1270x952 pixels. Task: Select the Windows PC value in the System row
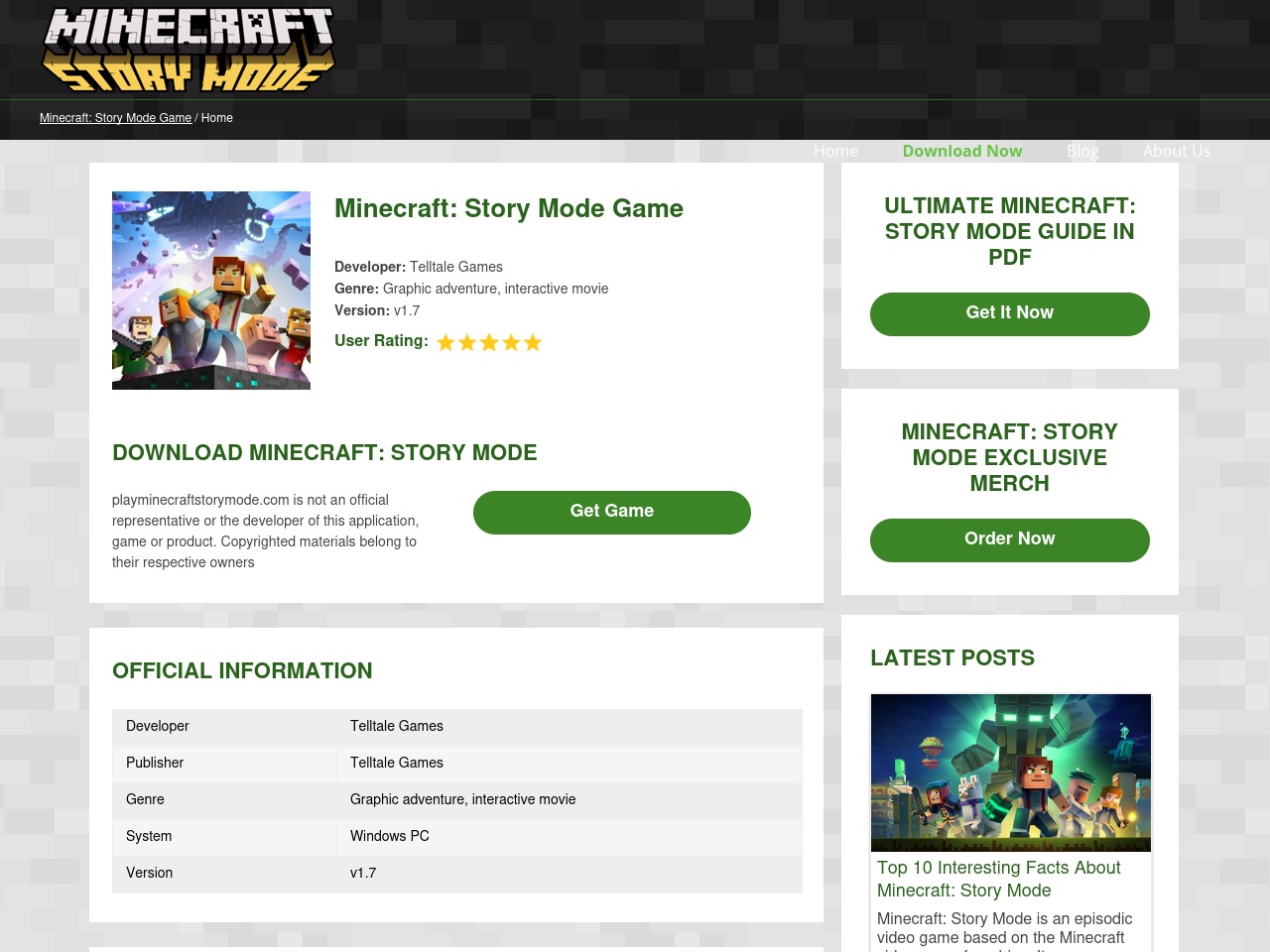(390, 836)
